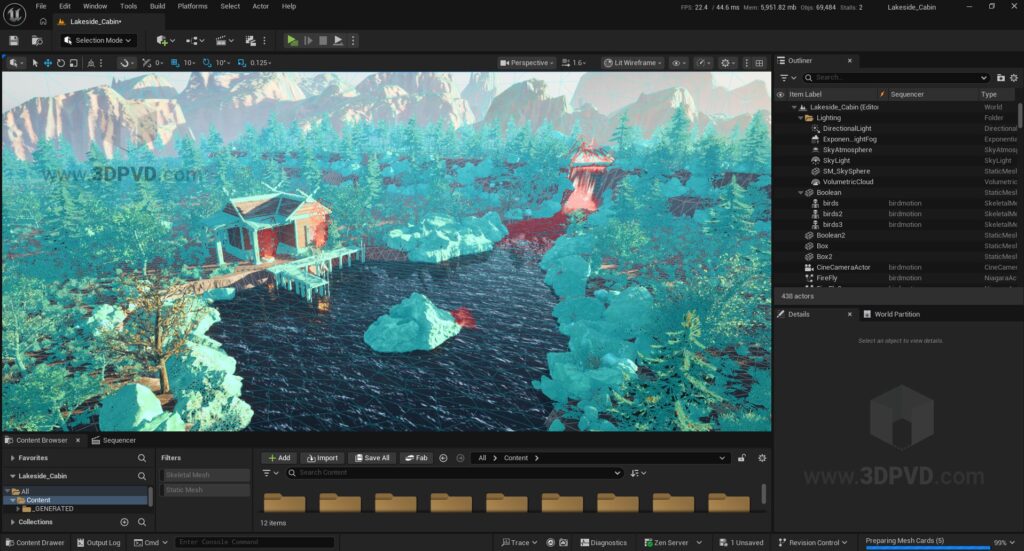Screen dimensions: 1024x551
Task: Select the Translate (move) gizmo tool
Action: coord(48,63)
